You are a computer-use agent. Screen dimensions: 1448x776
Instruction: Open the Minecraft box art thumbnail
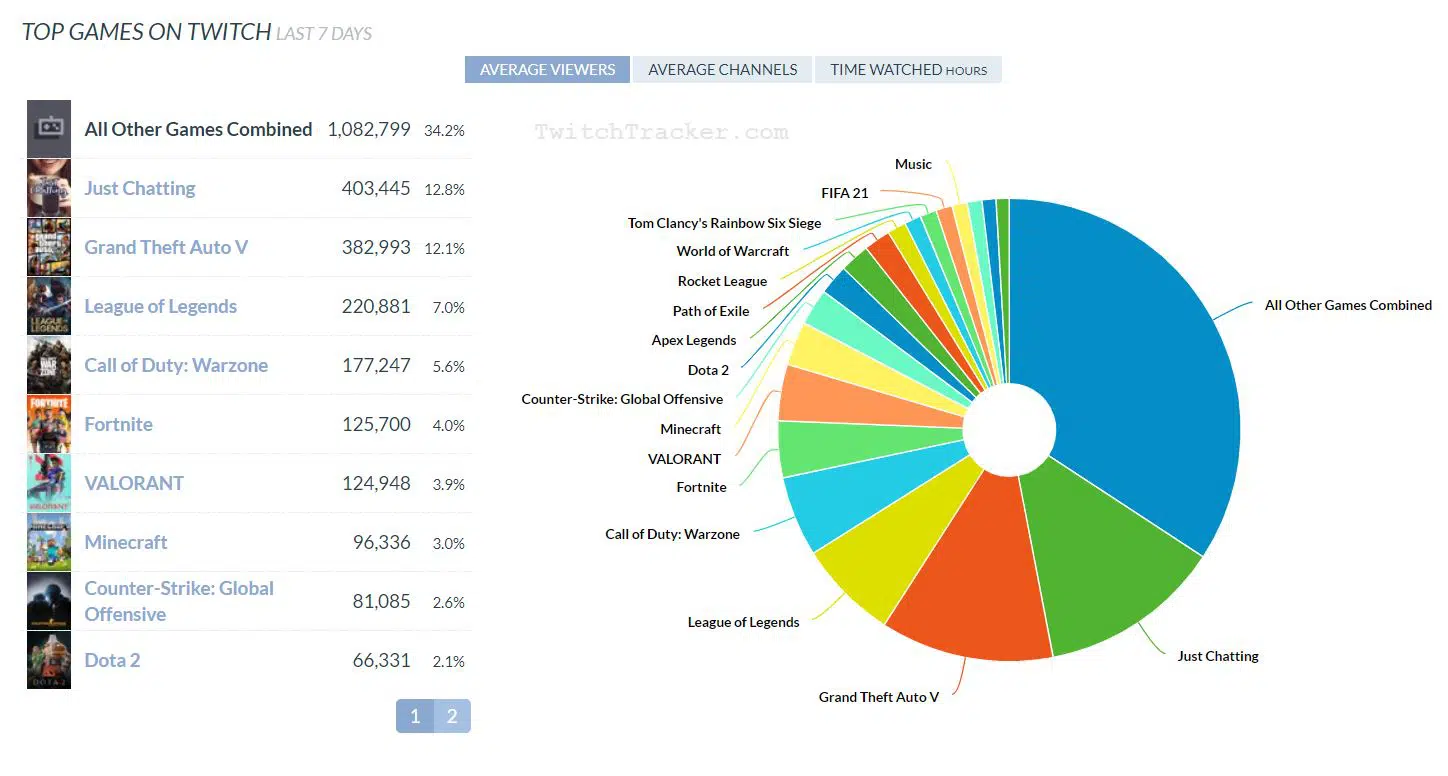click(x=49, y=542)
